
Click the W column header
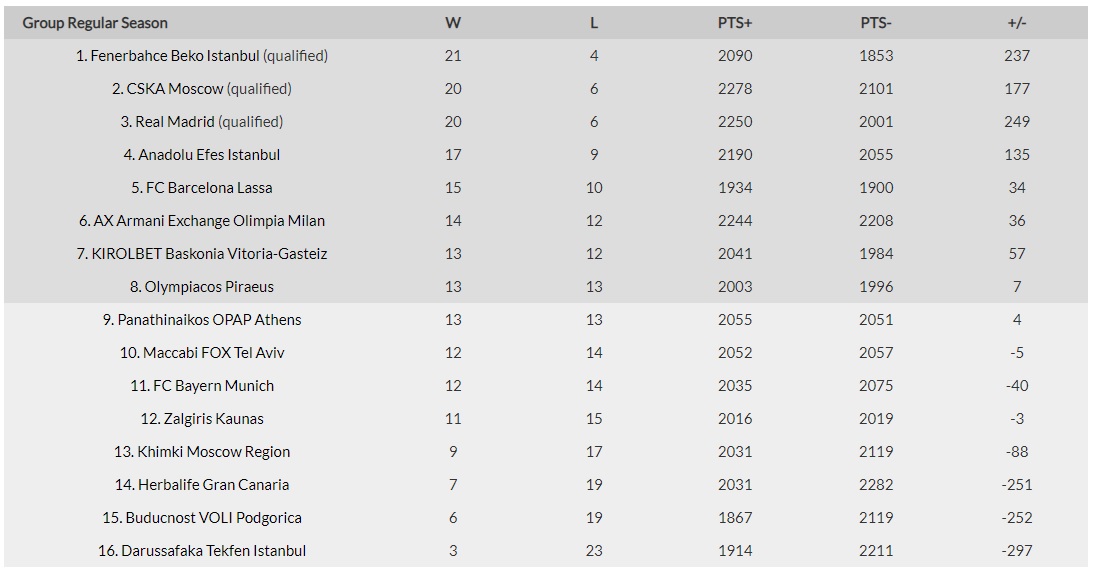(x=453, y=23)
